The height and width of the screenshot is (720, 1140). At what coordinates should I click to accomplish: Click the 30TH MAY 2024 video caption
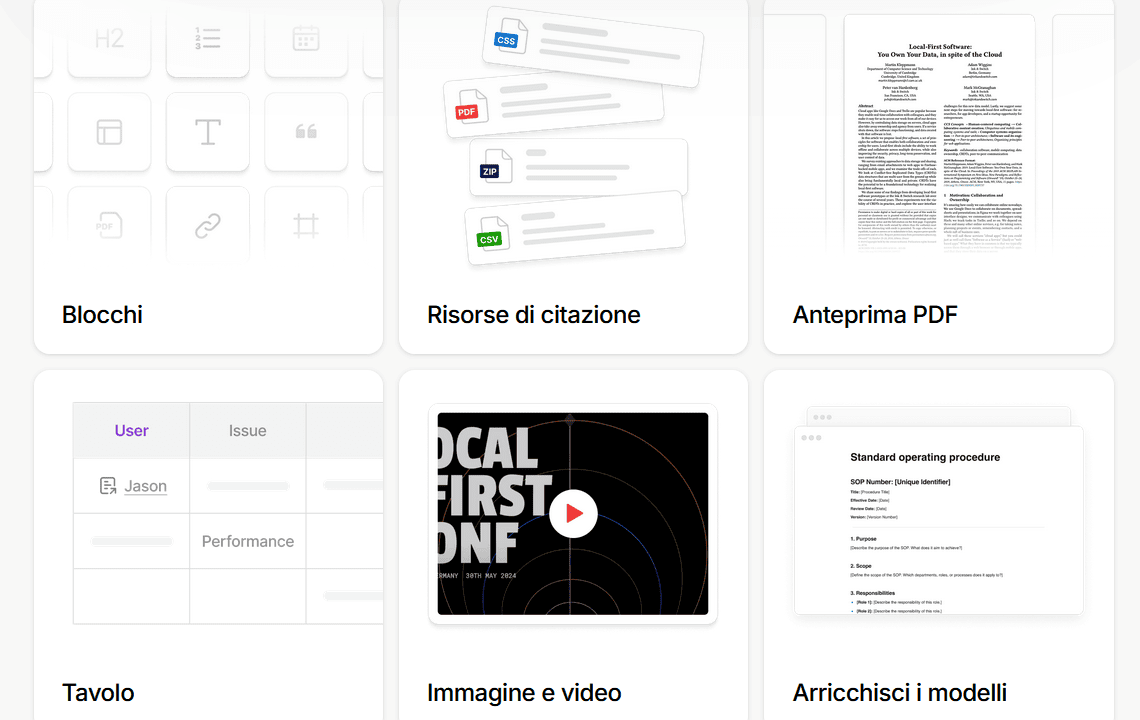(491, 575)
